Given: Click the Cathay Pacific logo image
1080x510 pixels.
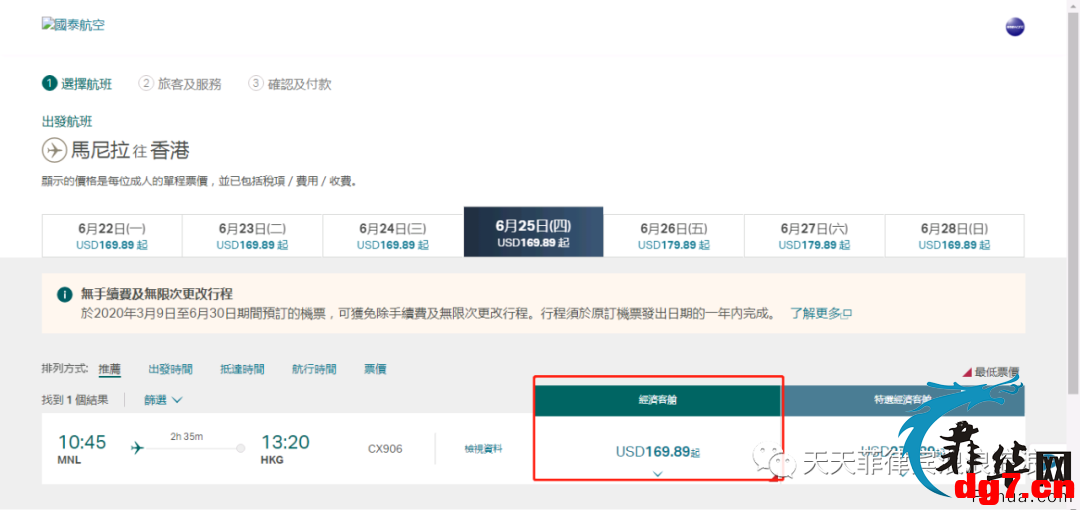Looking at the screenshot, I should click(x=73, y=26).
